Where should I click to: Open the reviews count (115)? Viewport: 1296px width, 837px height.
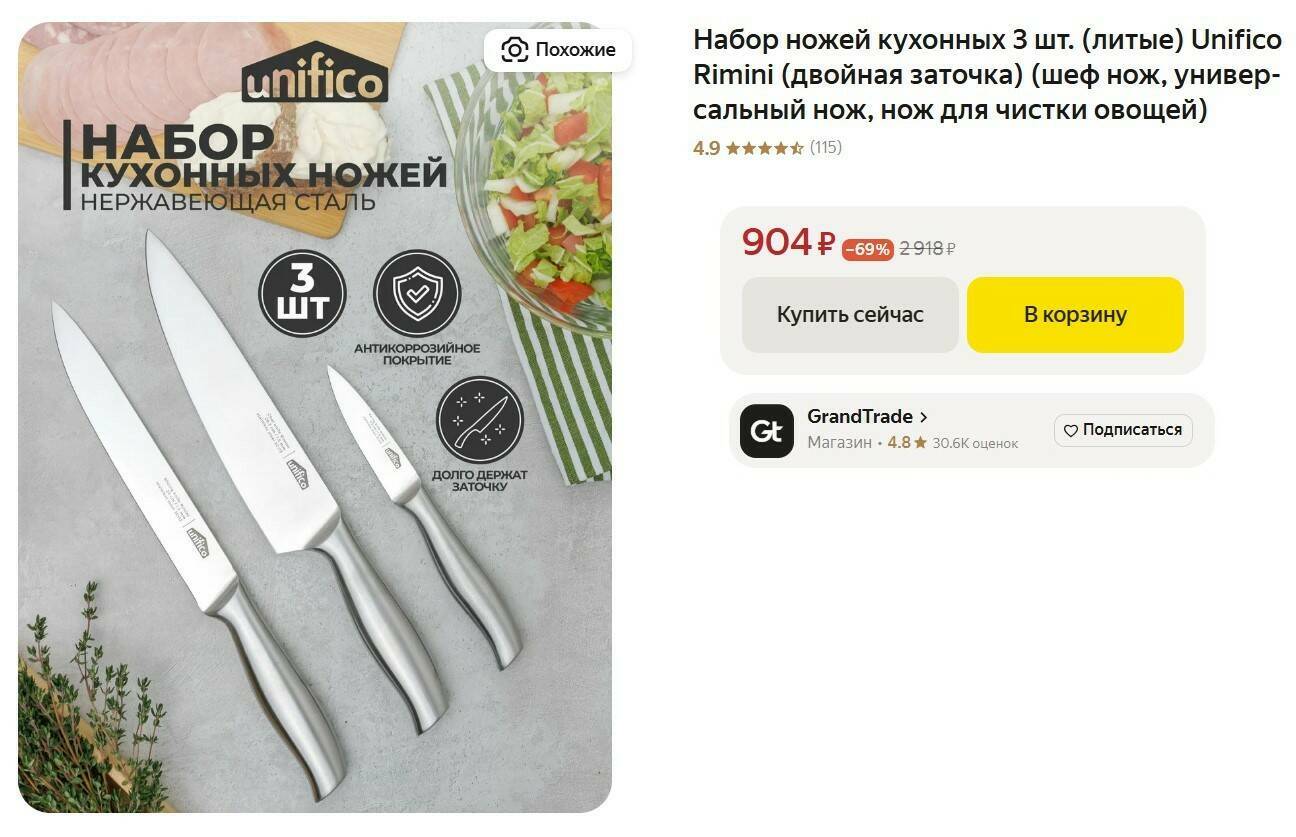(826, 148)
